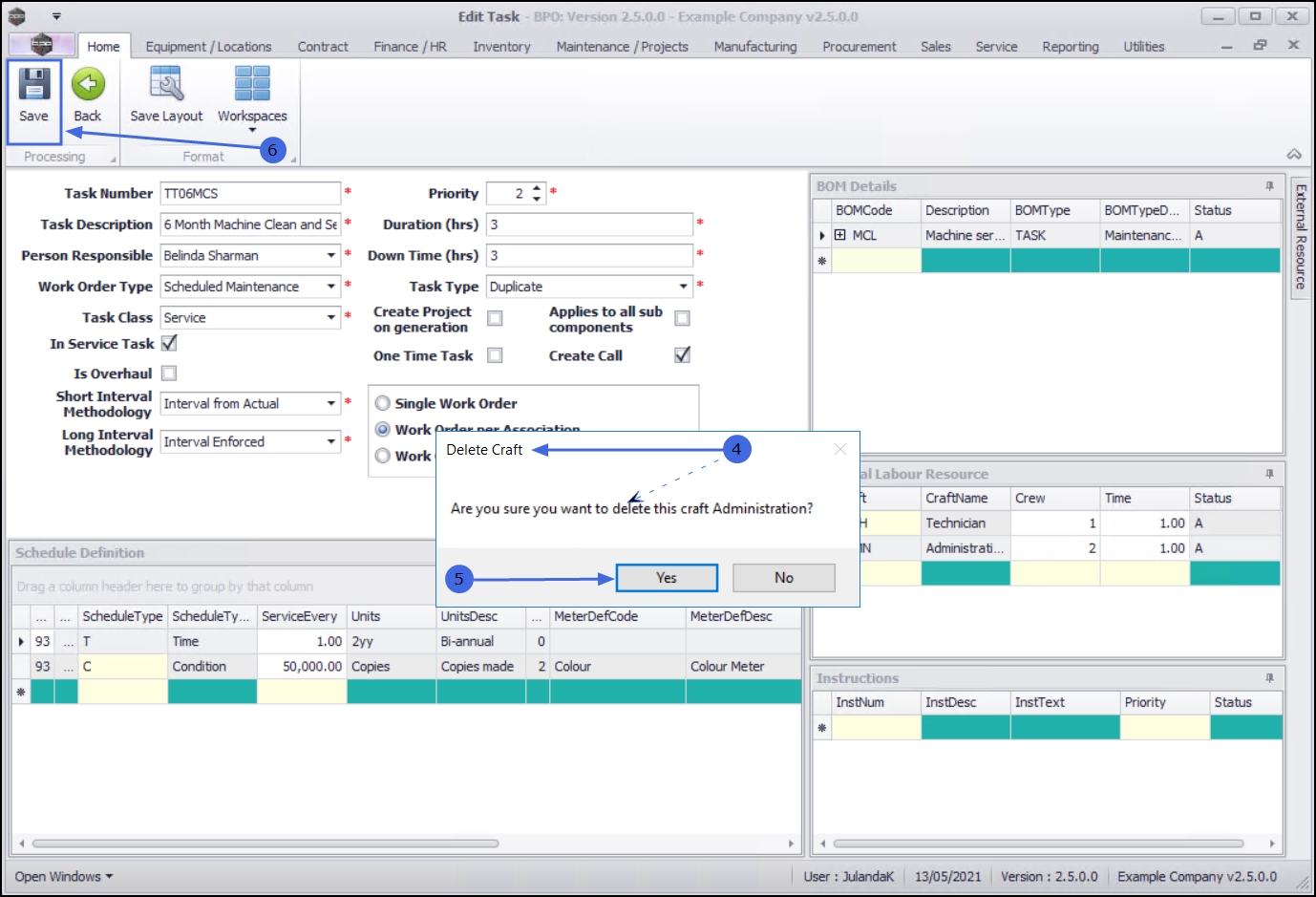The height and width of the screenshot is (897, 1316).
Task: Open the Service ribbon tab
Action: [996, 46]
